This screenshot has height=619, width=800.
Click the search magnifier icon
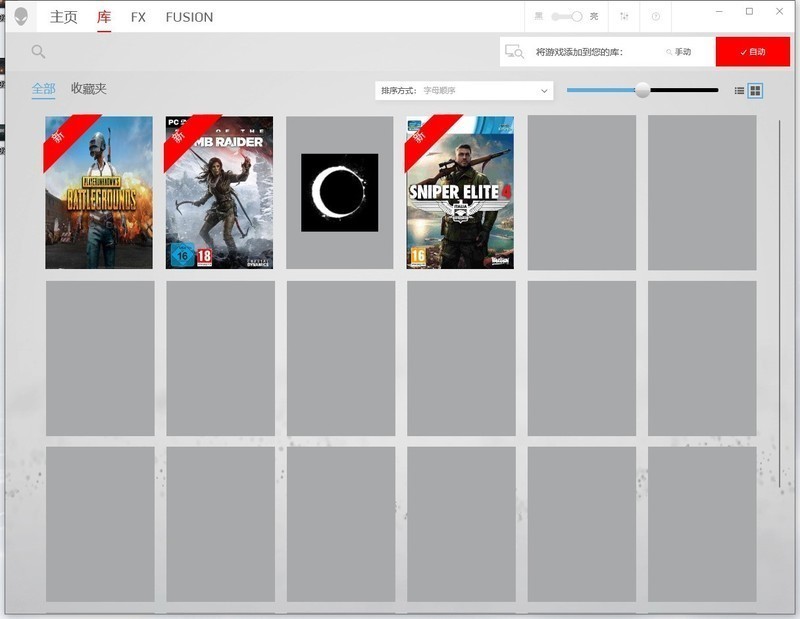pyautogui.click(x=38, y=52)
